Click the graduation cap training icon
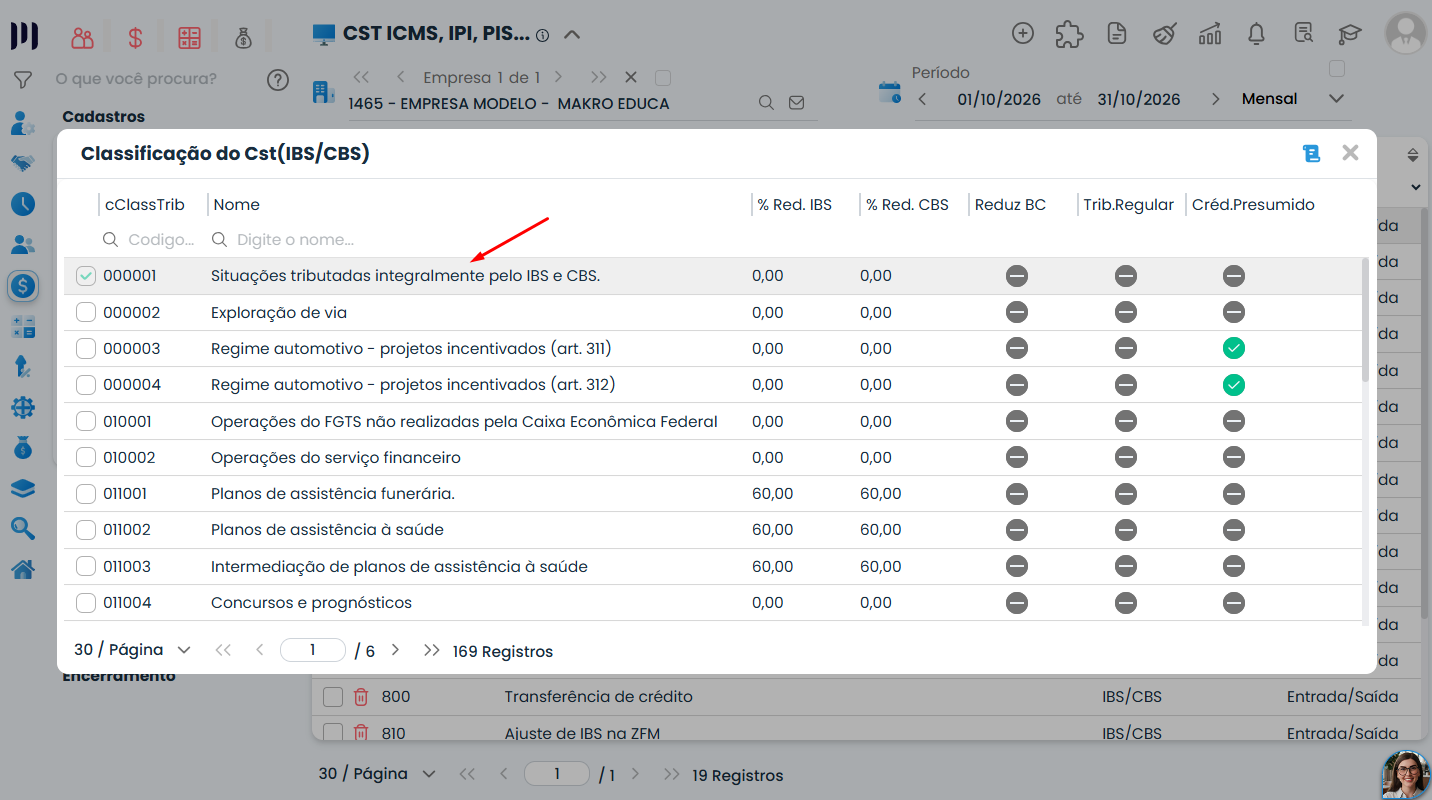The image size is (1432, 800). pos(1350,34)
